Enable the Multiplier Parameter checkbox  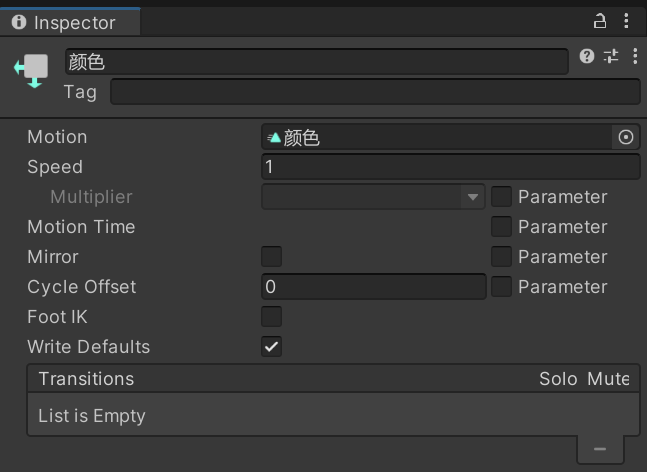pyautogui.click(x=501, y=197)
